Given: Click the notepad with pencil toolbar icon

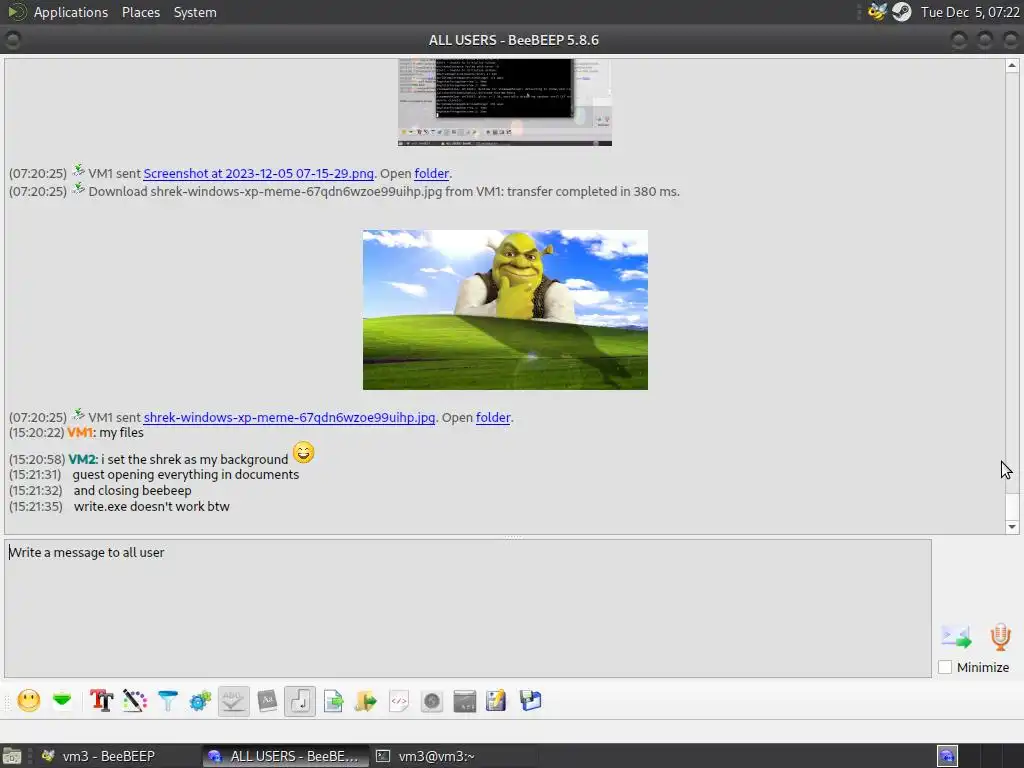Looking at the screenshot, I should tap(496, 701).
